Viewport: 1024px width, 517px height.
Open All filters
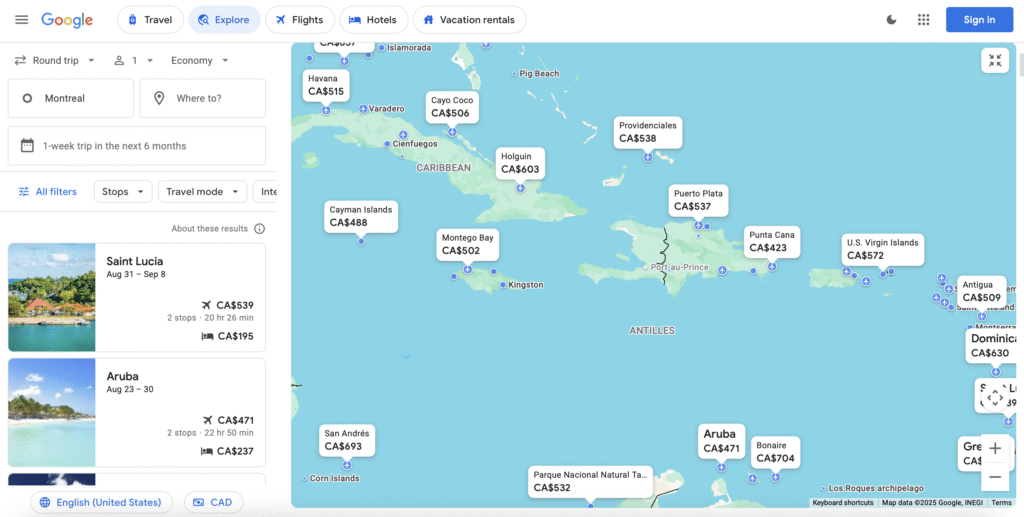(48, 192)
